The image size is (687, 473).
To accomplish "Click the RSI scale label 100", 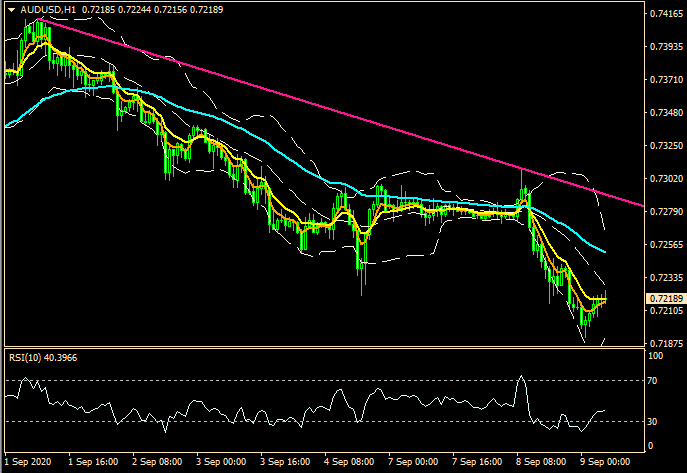I will point(656,355).
